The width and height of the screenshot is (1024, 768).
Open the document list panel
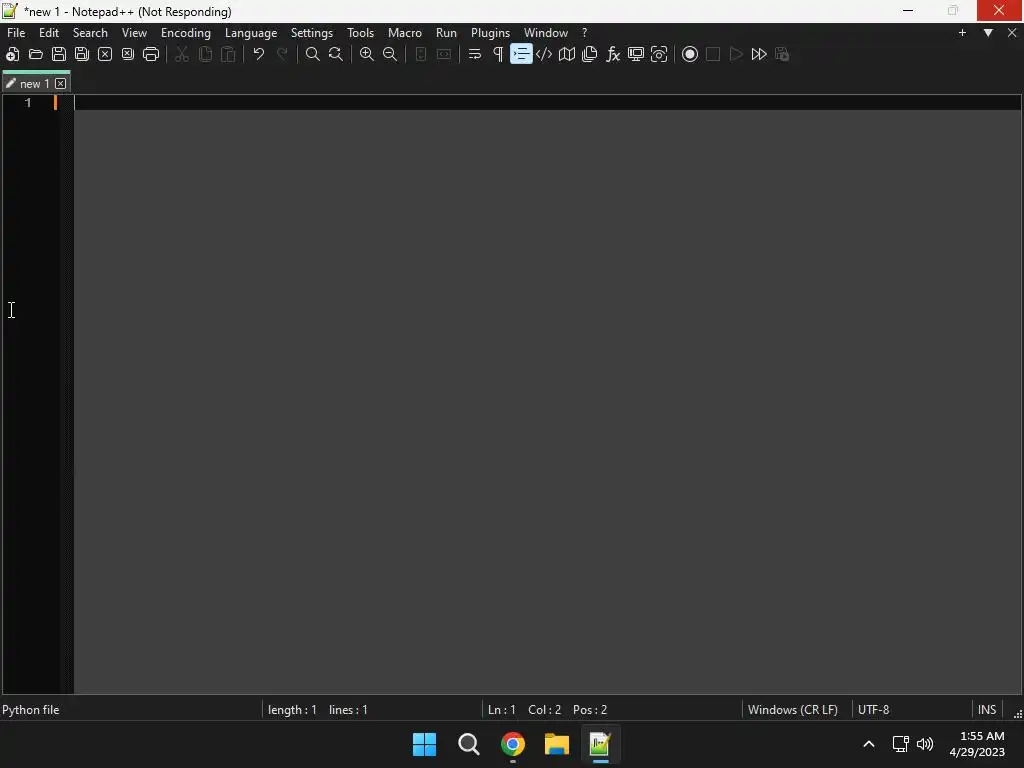(x=590, y=54)
